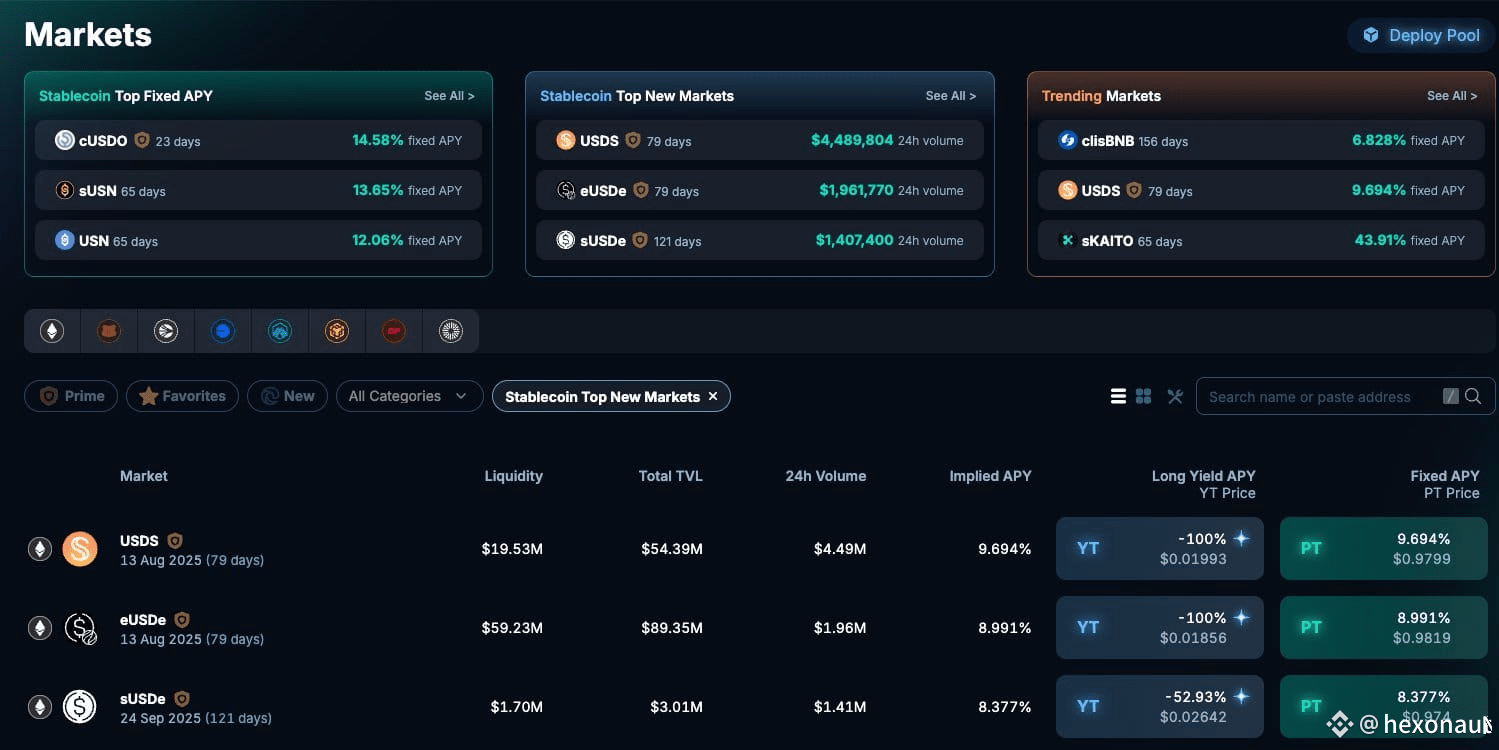Click the 24 Sep 2025 (121 days) maturity text
Screen dimensions: 1499x750
(196, 718)
